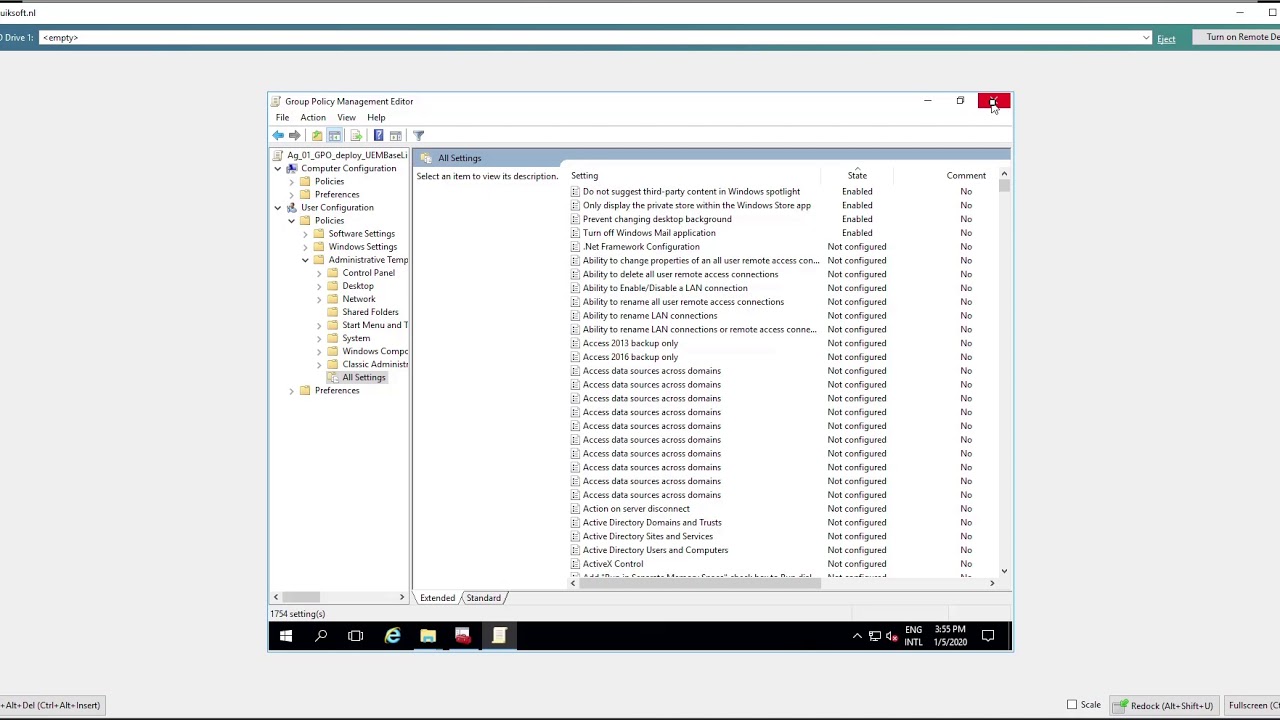The image size is (1280, 720).
Task: Open File Explorer from the taskbar
Action: pos(428,636)
